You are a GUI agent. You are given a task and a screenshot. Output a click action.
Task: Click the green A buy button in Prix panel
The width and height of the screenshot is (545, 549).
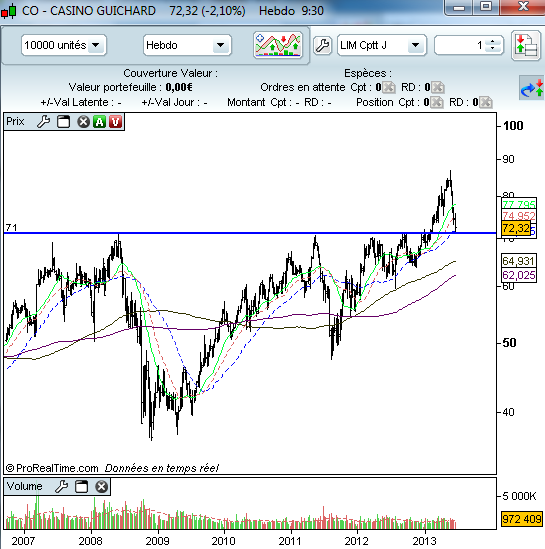(x=99, y=122)
